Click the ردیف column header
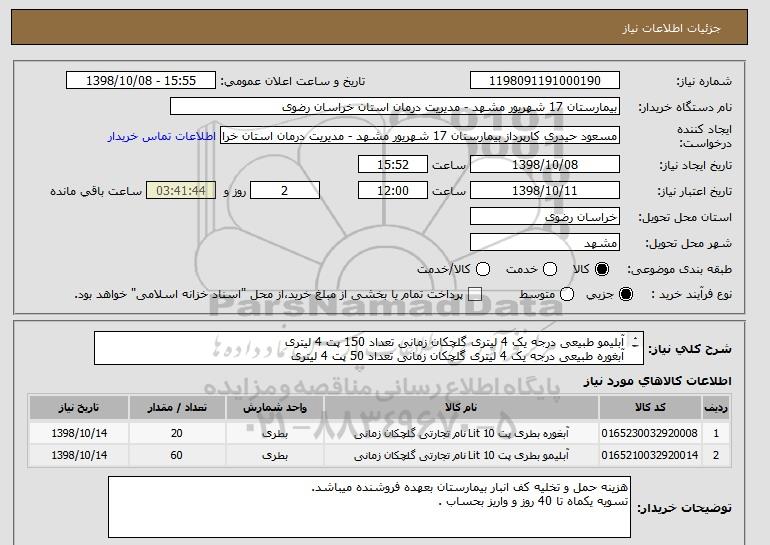Screen dimensions: 770x545 coord(716,408)
